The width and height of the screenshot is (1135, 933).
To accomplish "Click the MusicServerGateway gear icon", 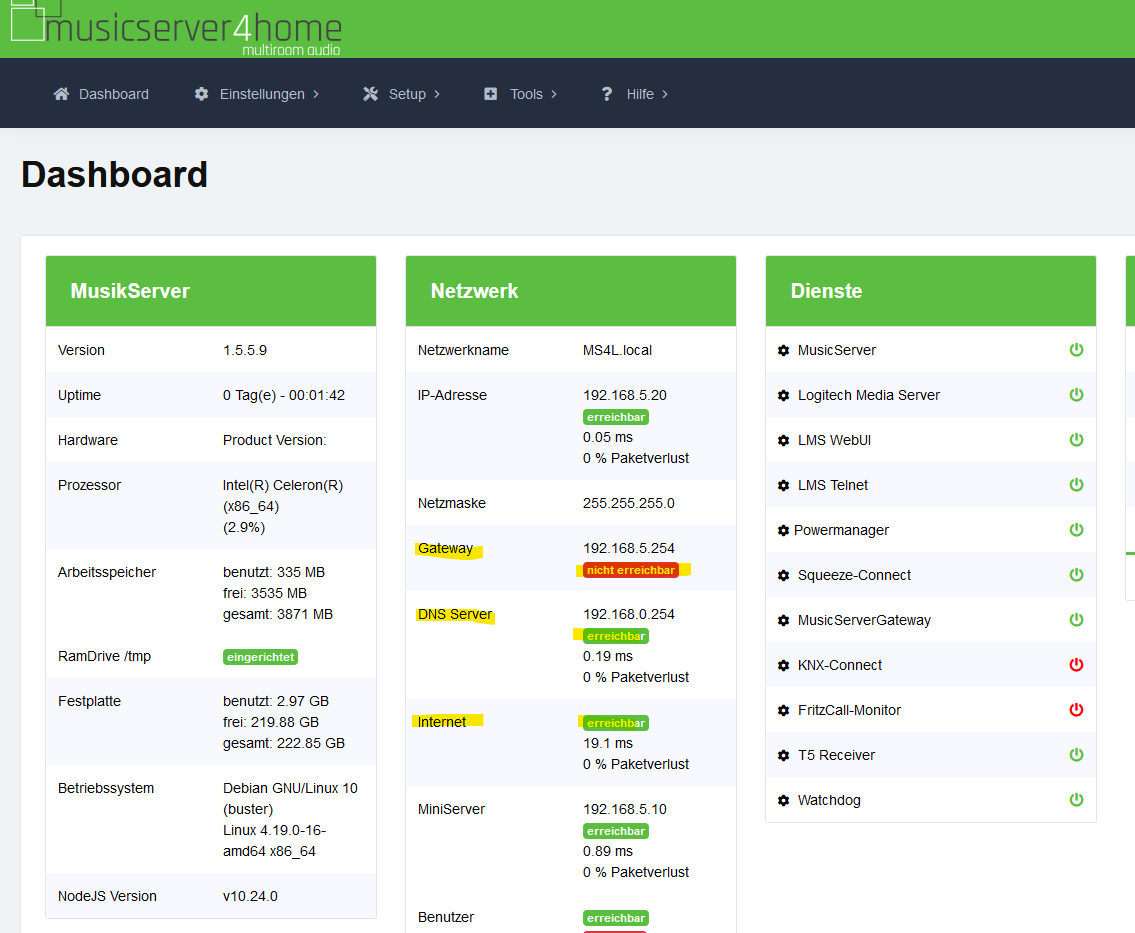I will 783,620.
